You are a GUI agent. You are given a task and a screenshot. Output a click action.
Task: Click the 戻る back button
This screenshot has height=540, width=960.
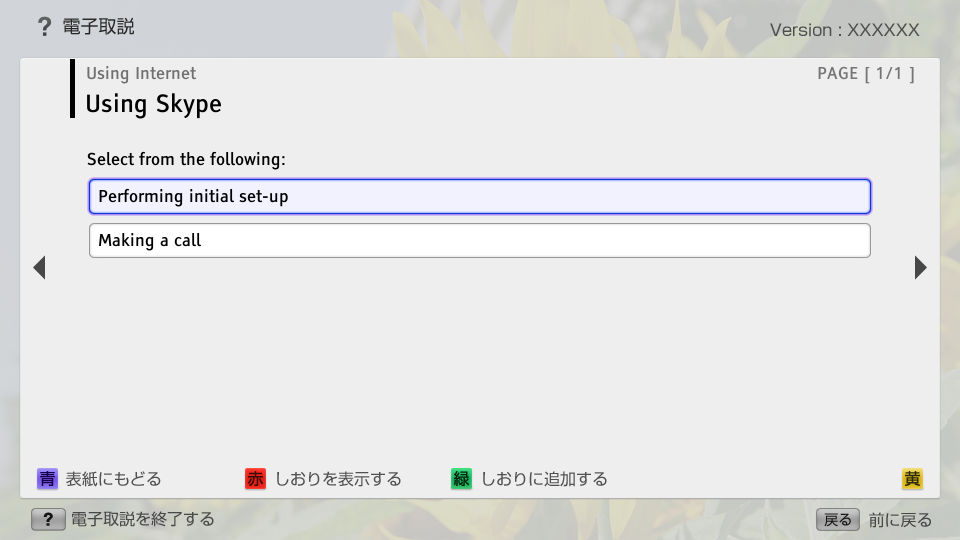[x=838, y=519]
